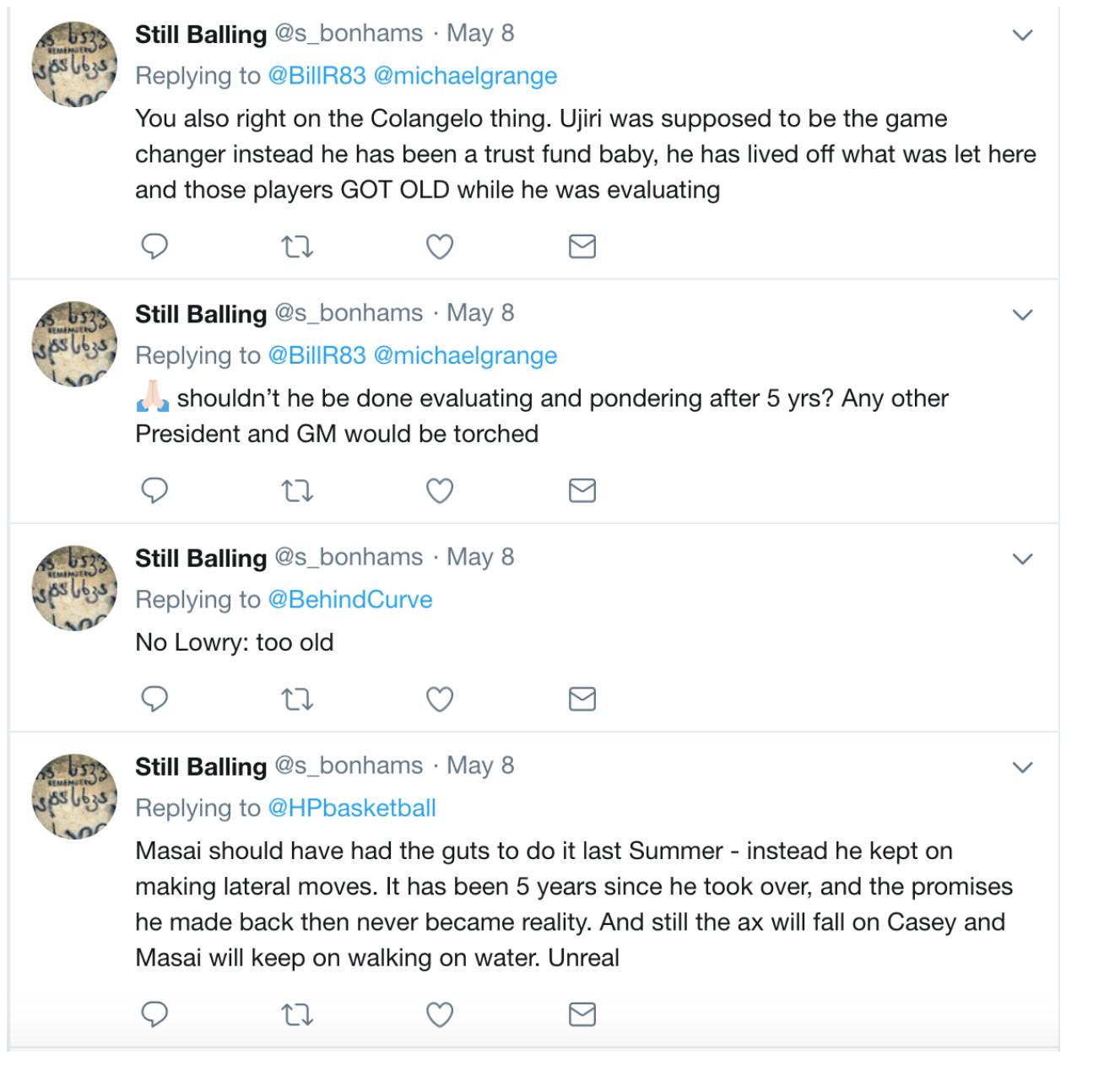Reply to the Colangelo thing tweet
Image resolution: width=1104 pixels, height=1092 pixels.
154,246
